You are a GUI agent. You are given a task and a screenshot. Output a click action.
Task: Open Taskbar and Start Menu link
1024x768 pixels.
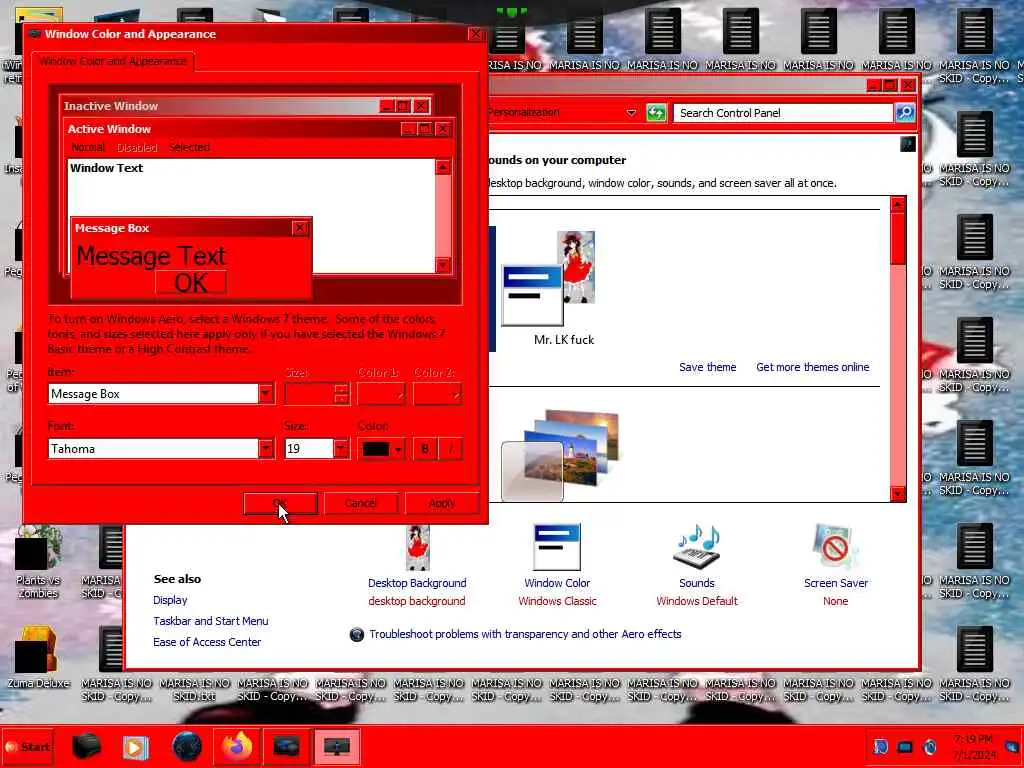point(210,621)
